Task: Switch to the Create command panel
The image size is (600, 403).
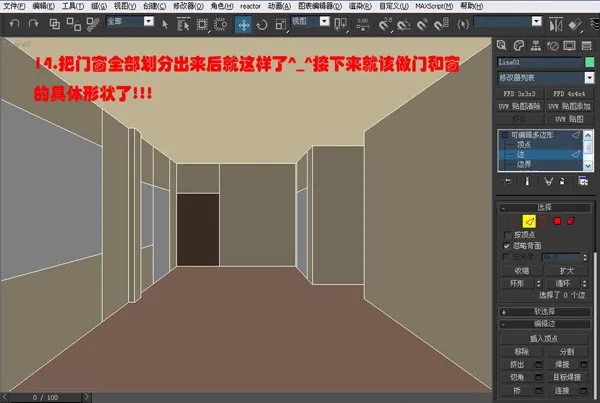Action: 501,46
